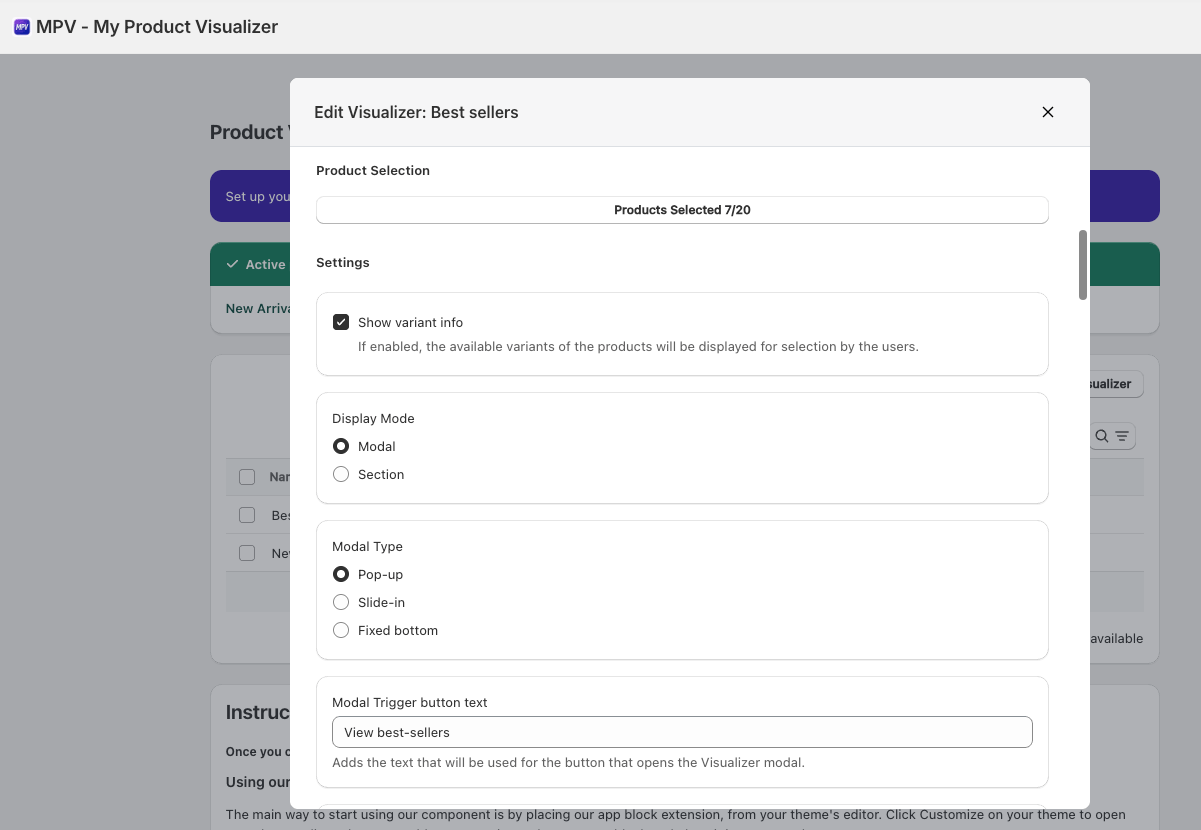Screen dimensions: 1201x830
Task: Tick the first visualizer row checkbox
Action: (247, 515)
